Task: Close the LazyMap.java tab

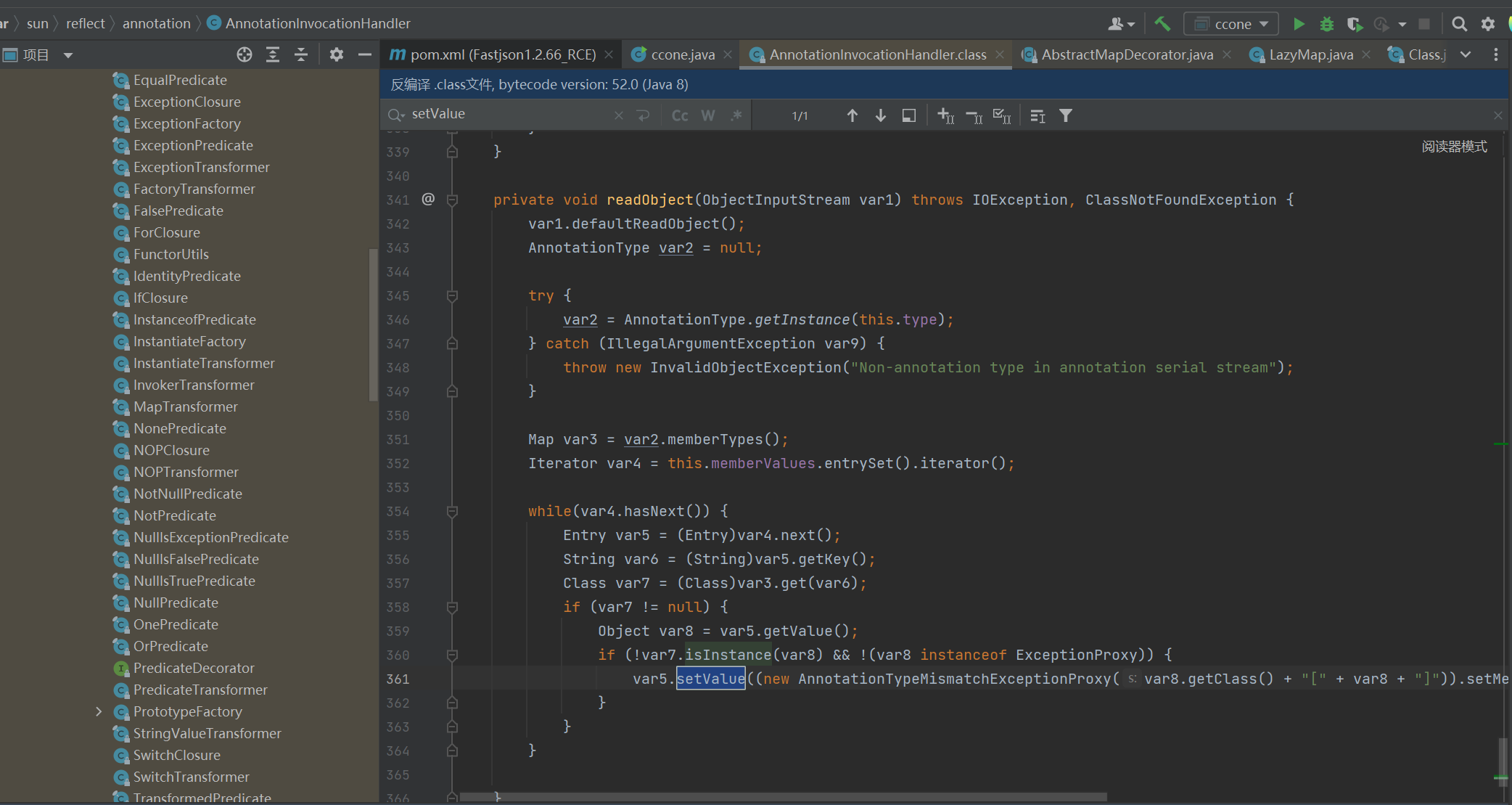Action: [x=1367, y=54]
